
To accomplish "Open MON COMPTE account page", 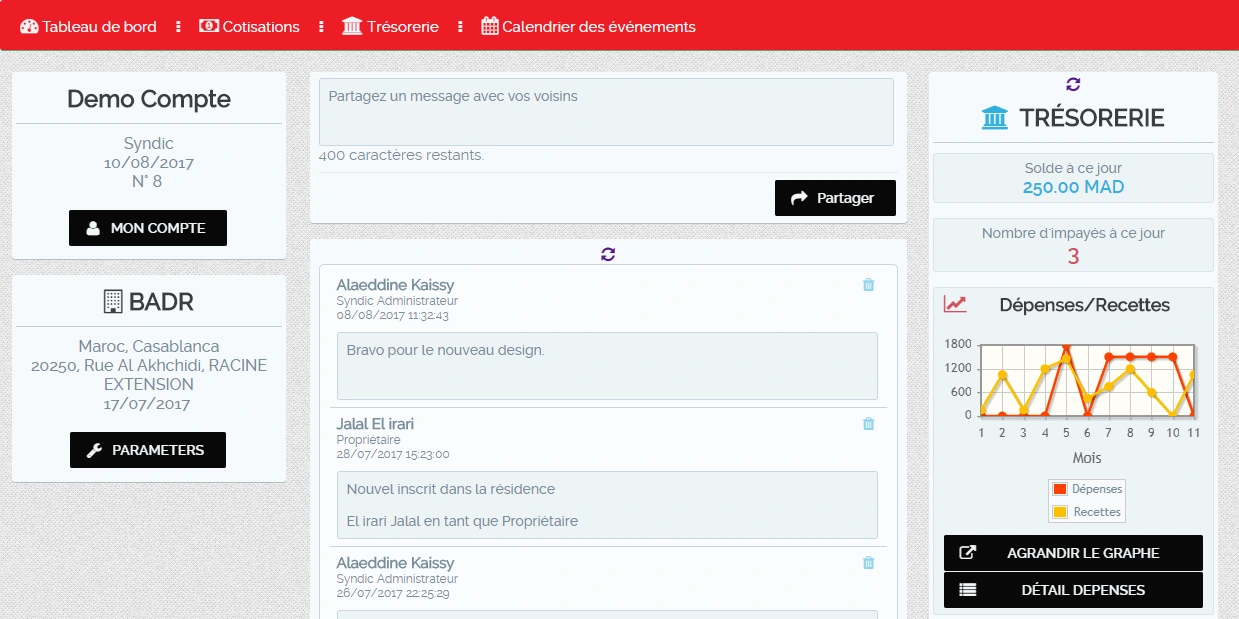I will (148, 228).
